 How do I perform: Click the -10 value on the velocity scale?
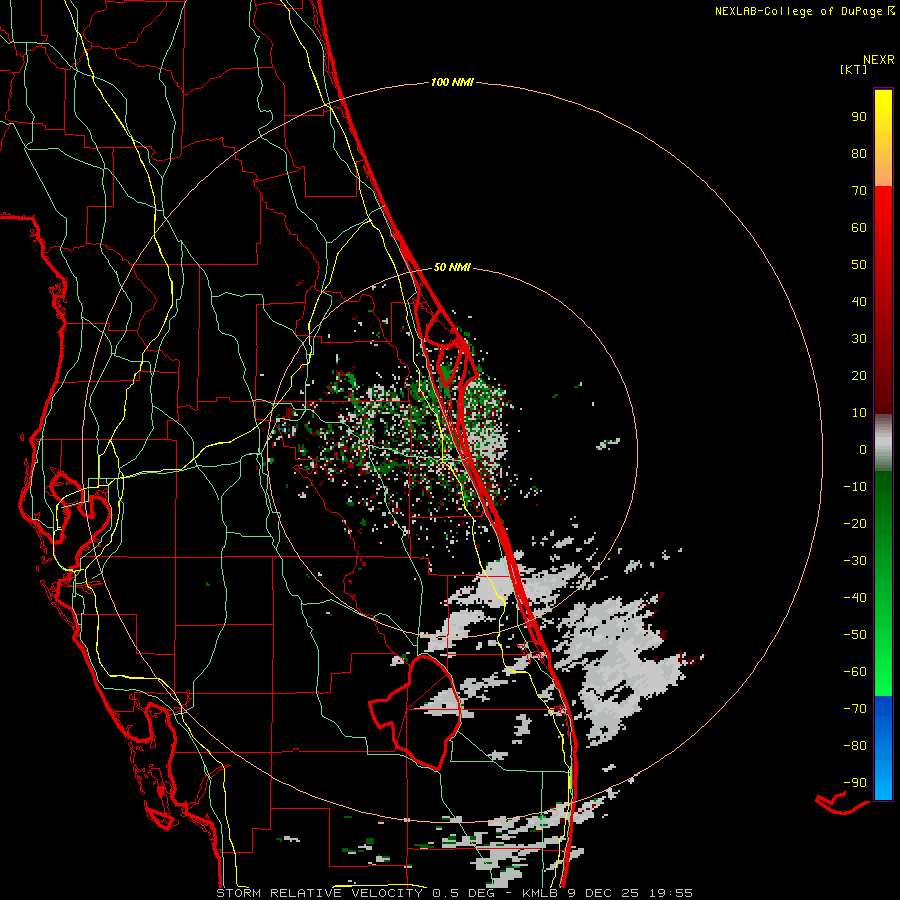coord(855,487)
